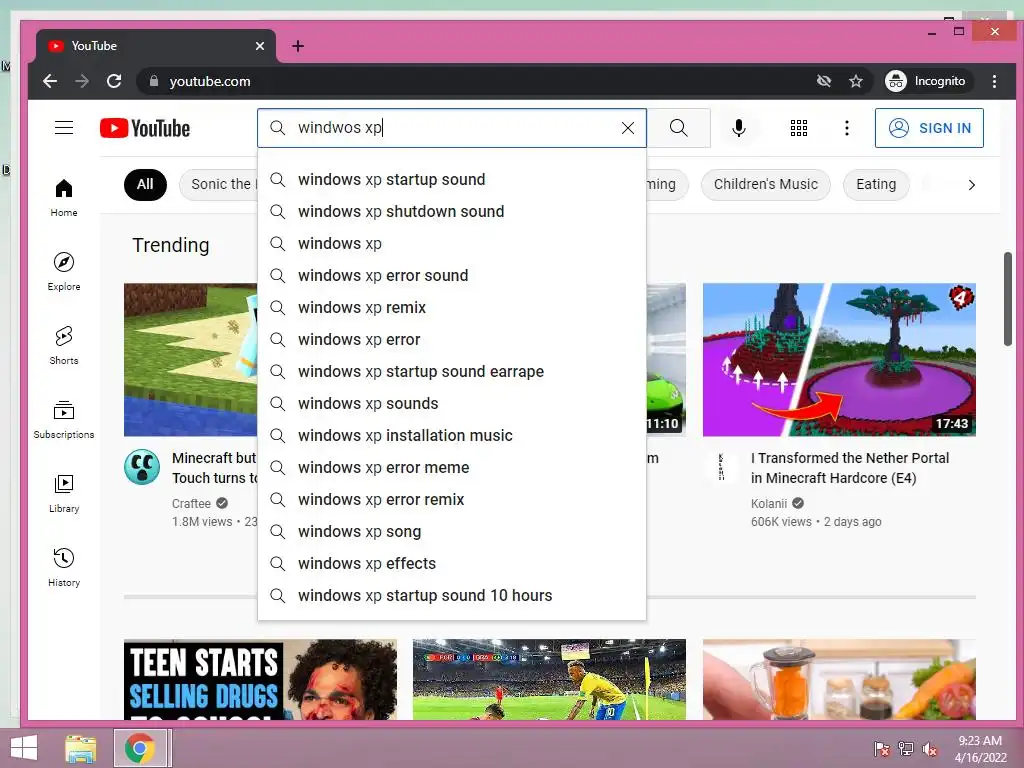1024x768 pixels.
Task: Open YouTube settings three-dot menu
Action: tap(847, 128)
